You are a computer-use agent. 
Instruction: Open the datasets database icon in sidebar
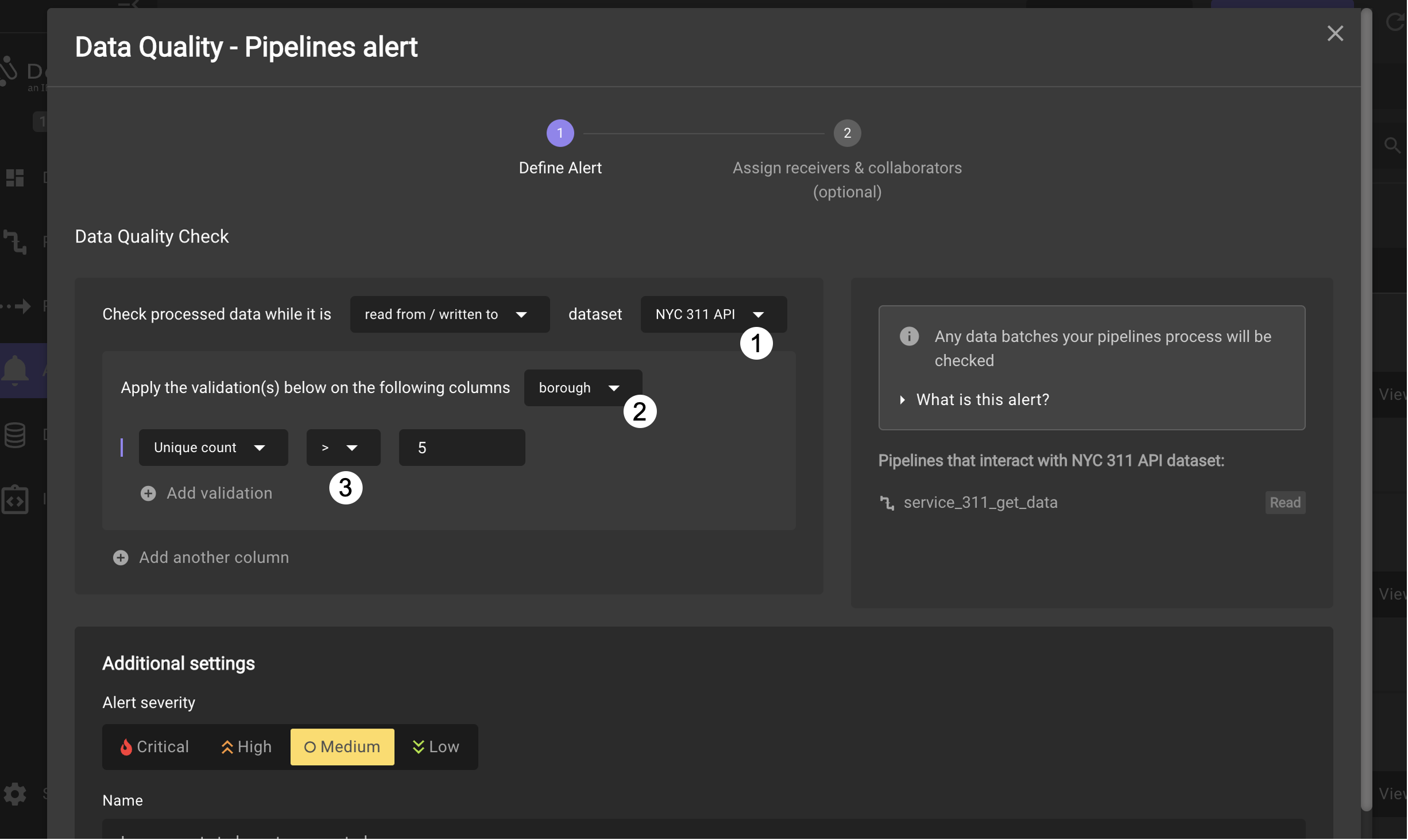click(x=15, y=436)
